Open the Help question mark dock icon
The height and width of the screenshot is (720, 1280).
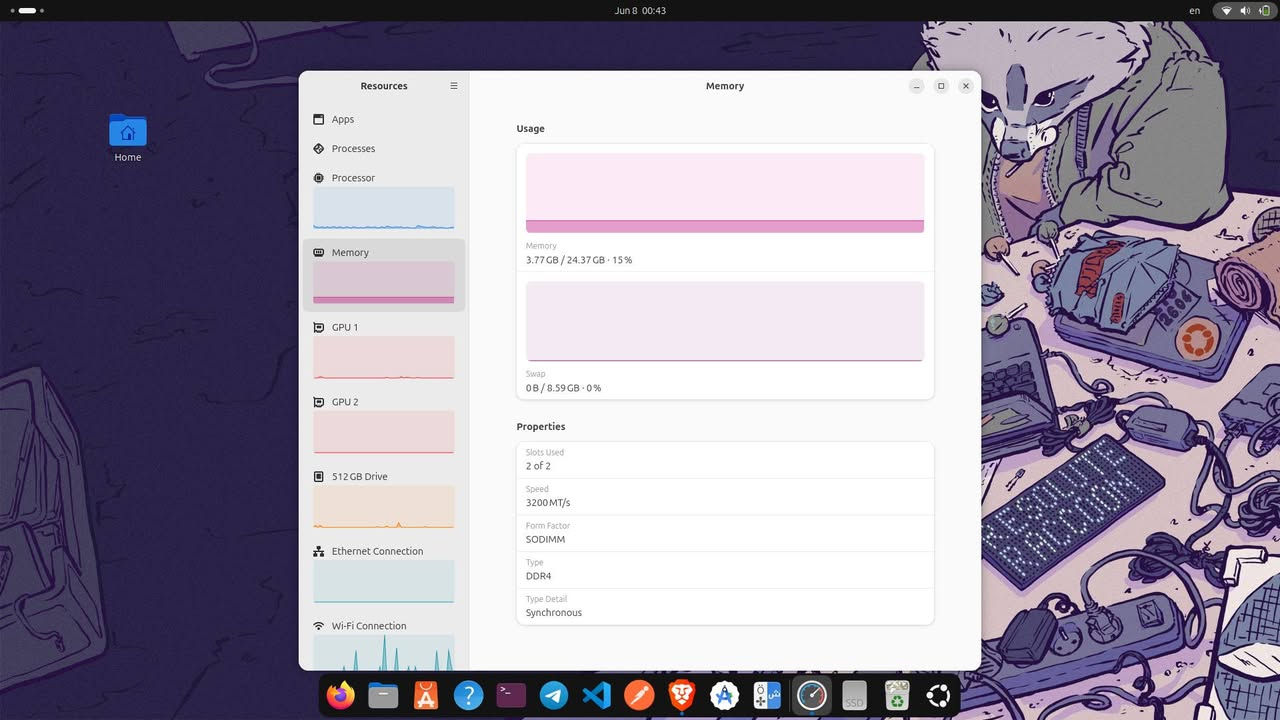click(468, 695)
